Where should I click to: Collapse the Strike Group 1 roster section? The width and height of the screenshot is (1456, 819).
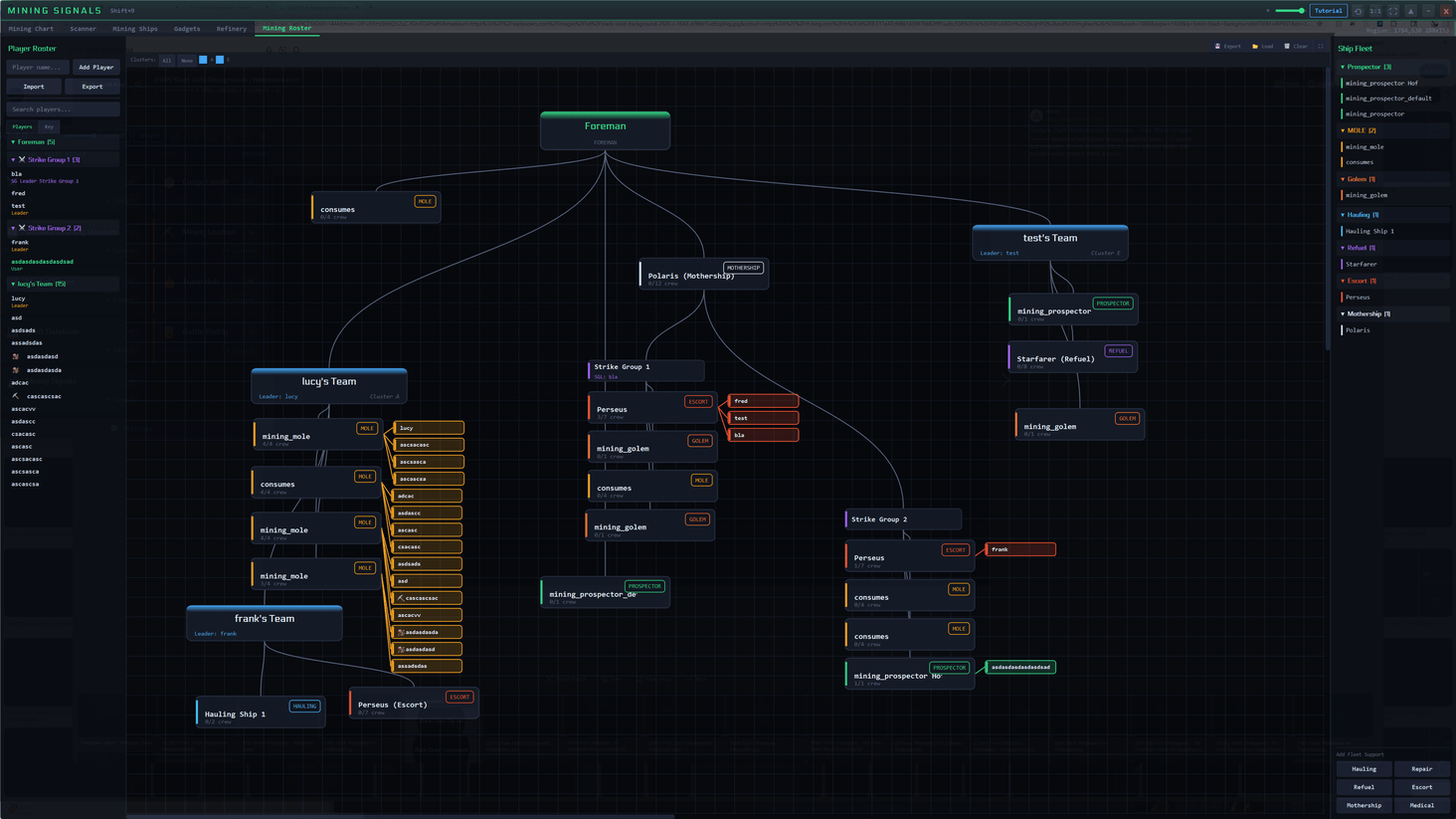[x=13, y=159]
